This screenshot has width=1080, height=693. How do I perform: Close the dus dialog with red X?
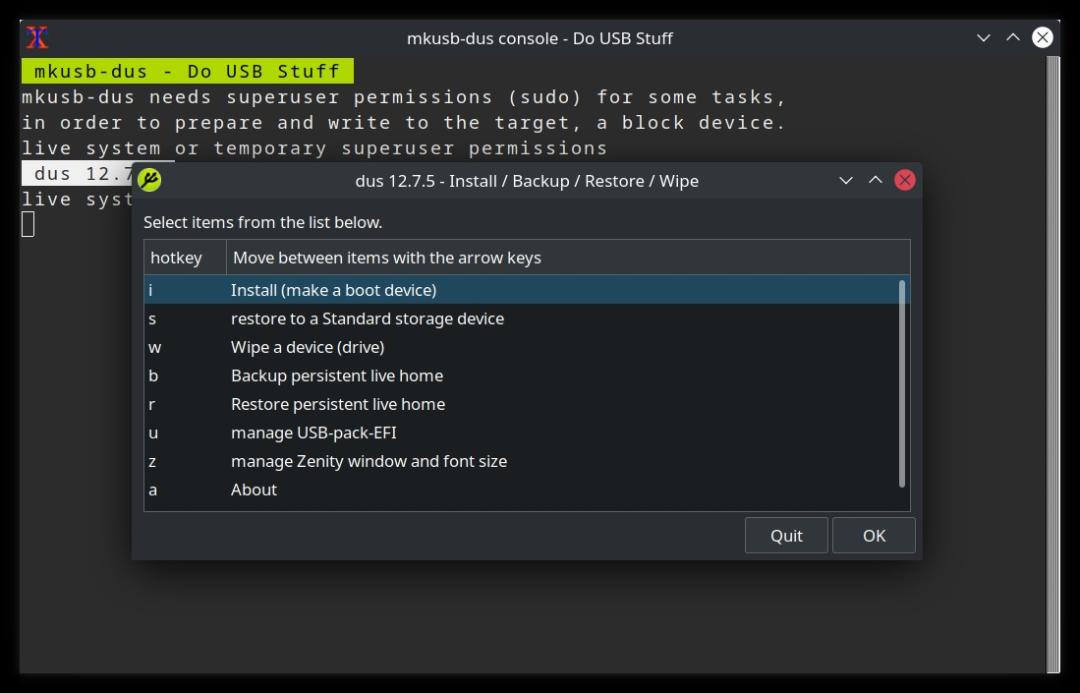pos(904,180)
